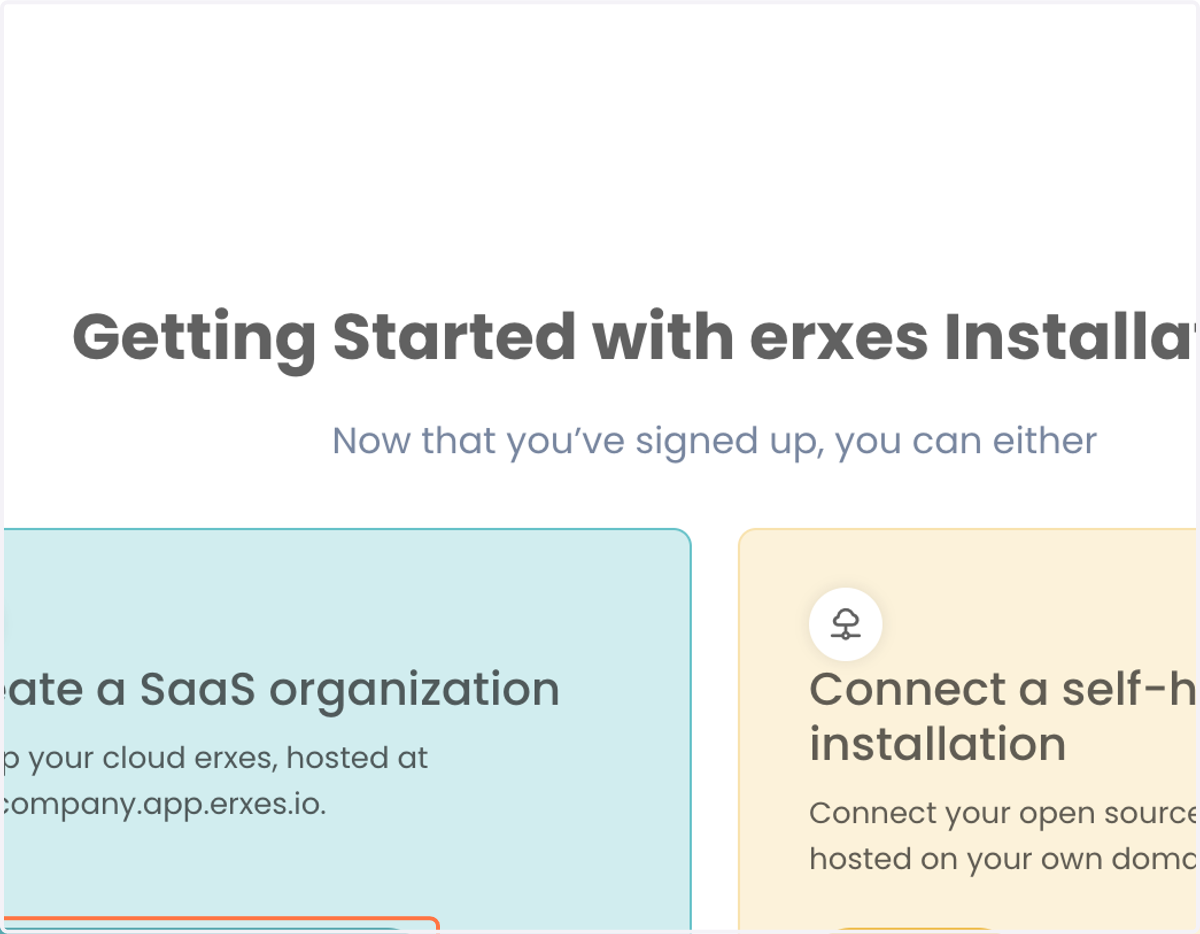Viewport: 1200px width, 934px height.
Task: Click the Getting Started with erxes title
Action: [x=636, y=337]
